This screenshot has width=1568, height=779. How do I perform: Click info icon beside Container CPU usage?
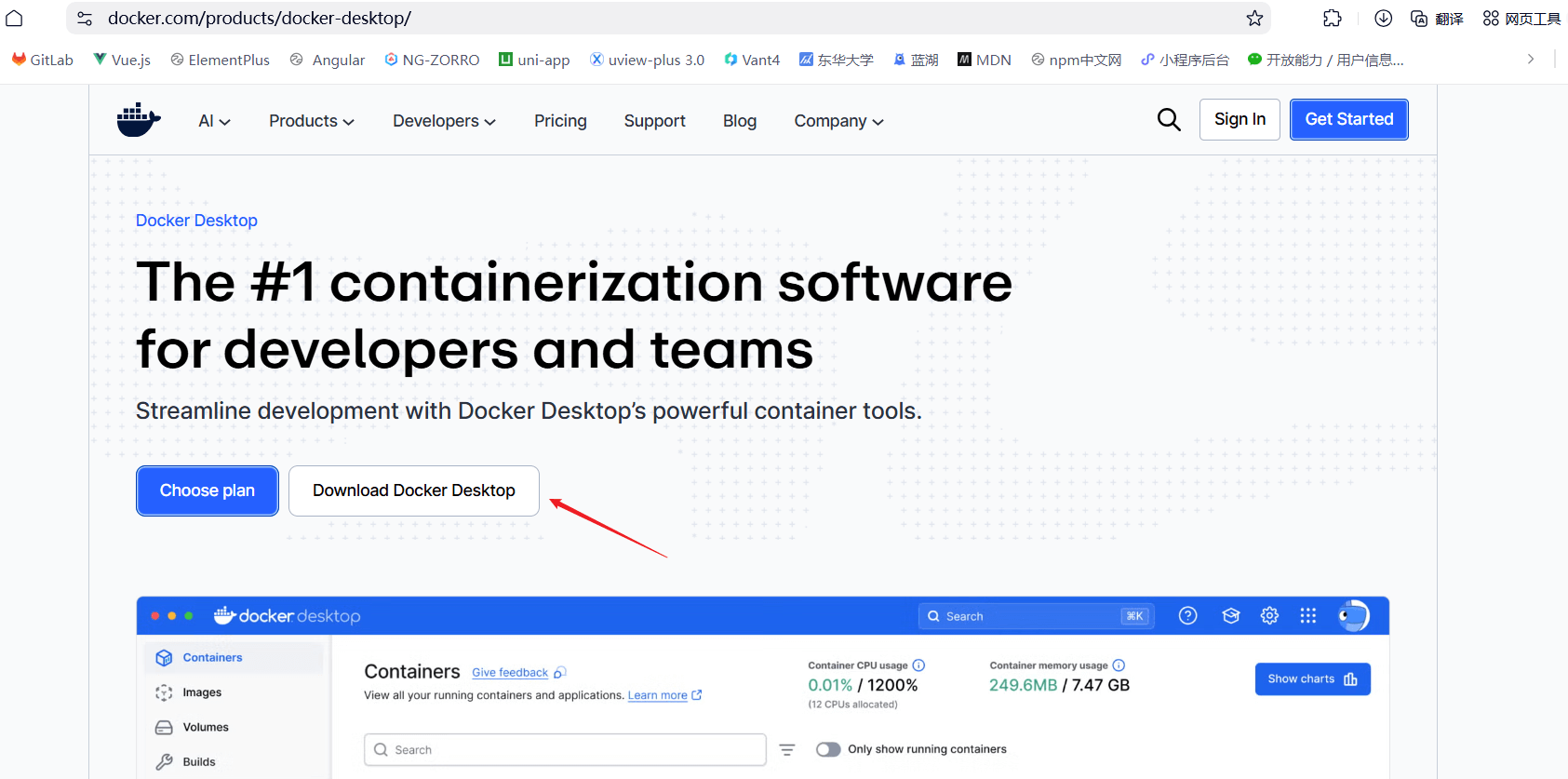[x=918, y=665]
